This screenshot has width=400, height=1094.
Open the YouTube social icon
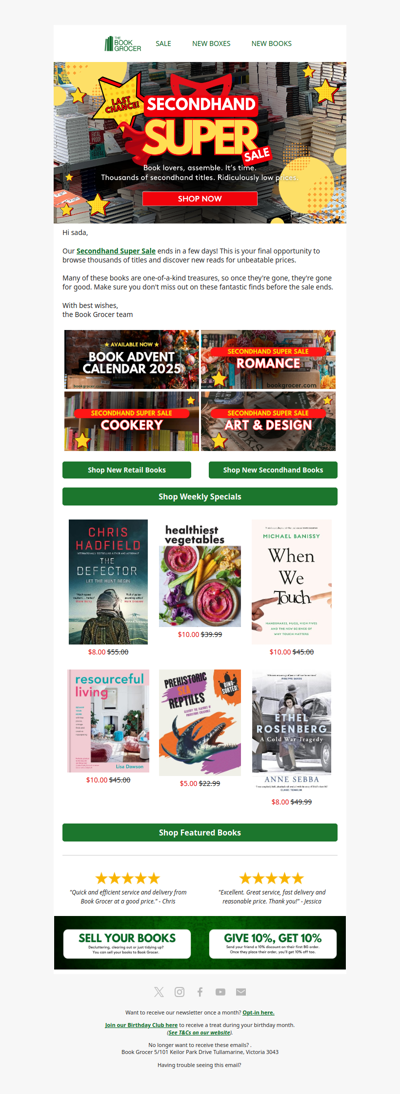pyautogui.click(x=221, y=991)
